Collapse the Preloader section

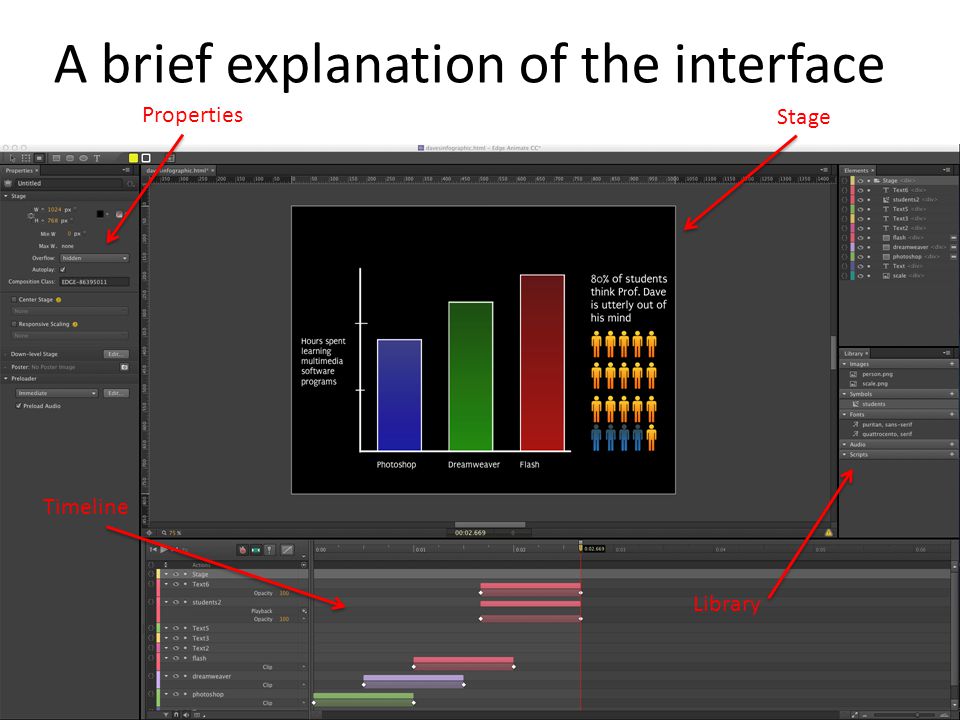[x=6, y=379]
